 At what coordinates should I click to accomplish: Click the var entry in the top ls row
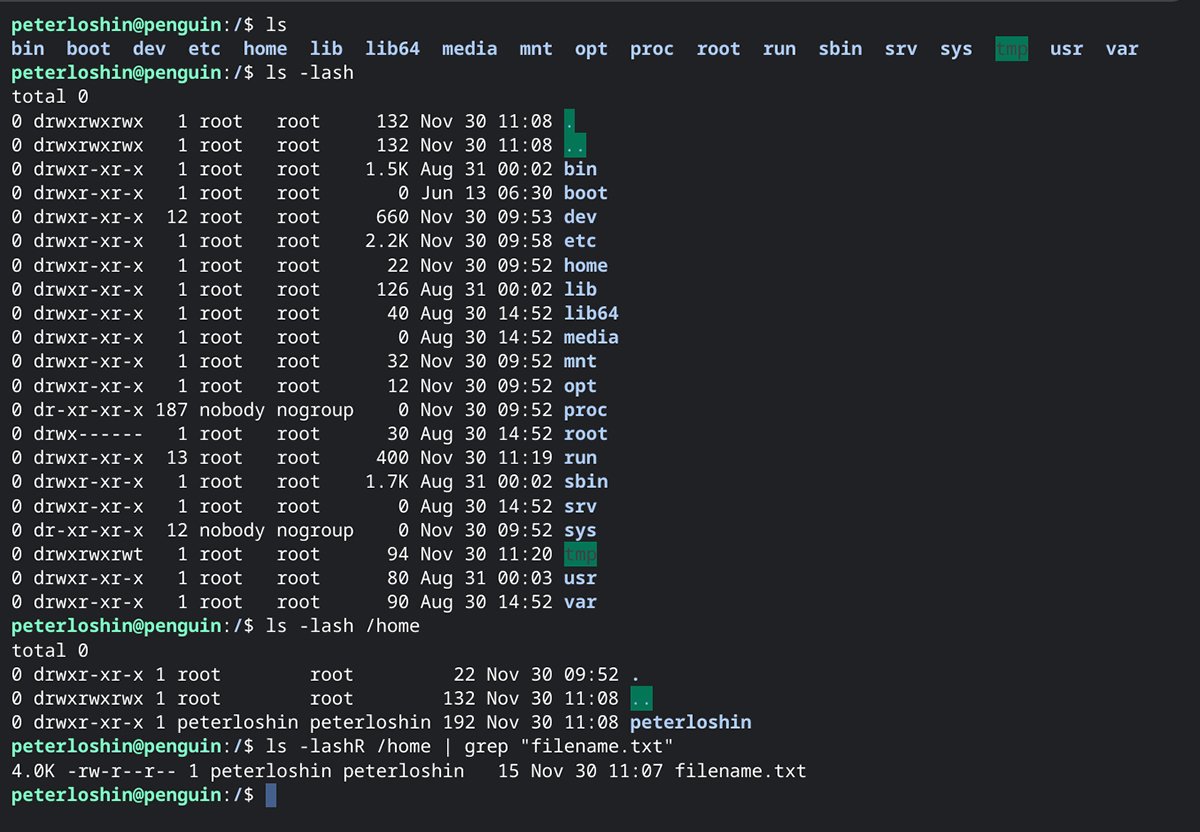pos(1121,48)
